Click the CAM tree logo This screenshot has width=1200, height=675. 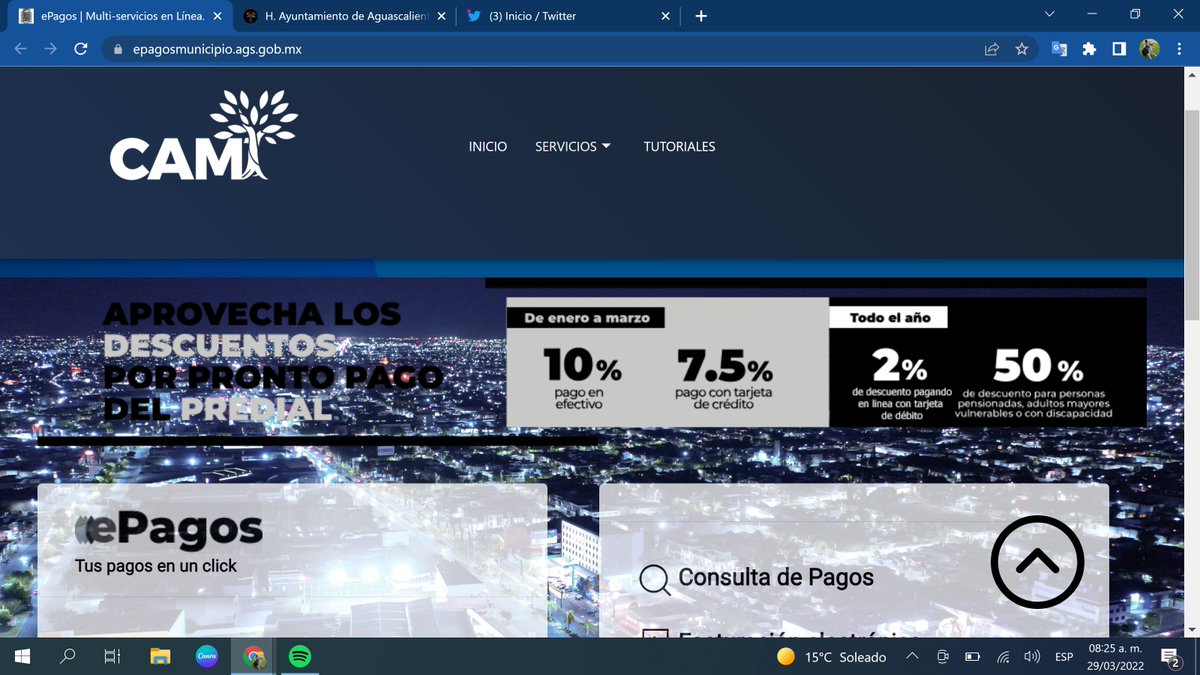(x=203, y=135)
